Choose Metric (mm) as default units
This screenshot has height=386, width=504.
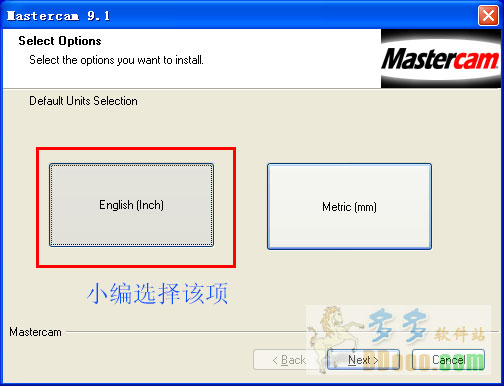click(349, 206)
